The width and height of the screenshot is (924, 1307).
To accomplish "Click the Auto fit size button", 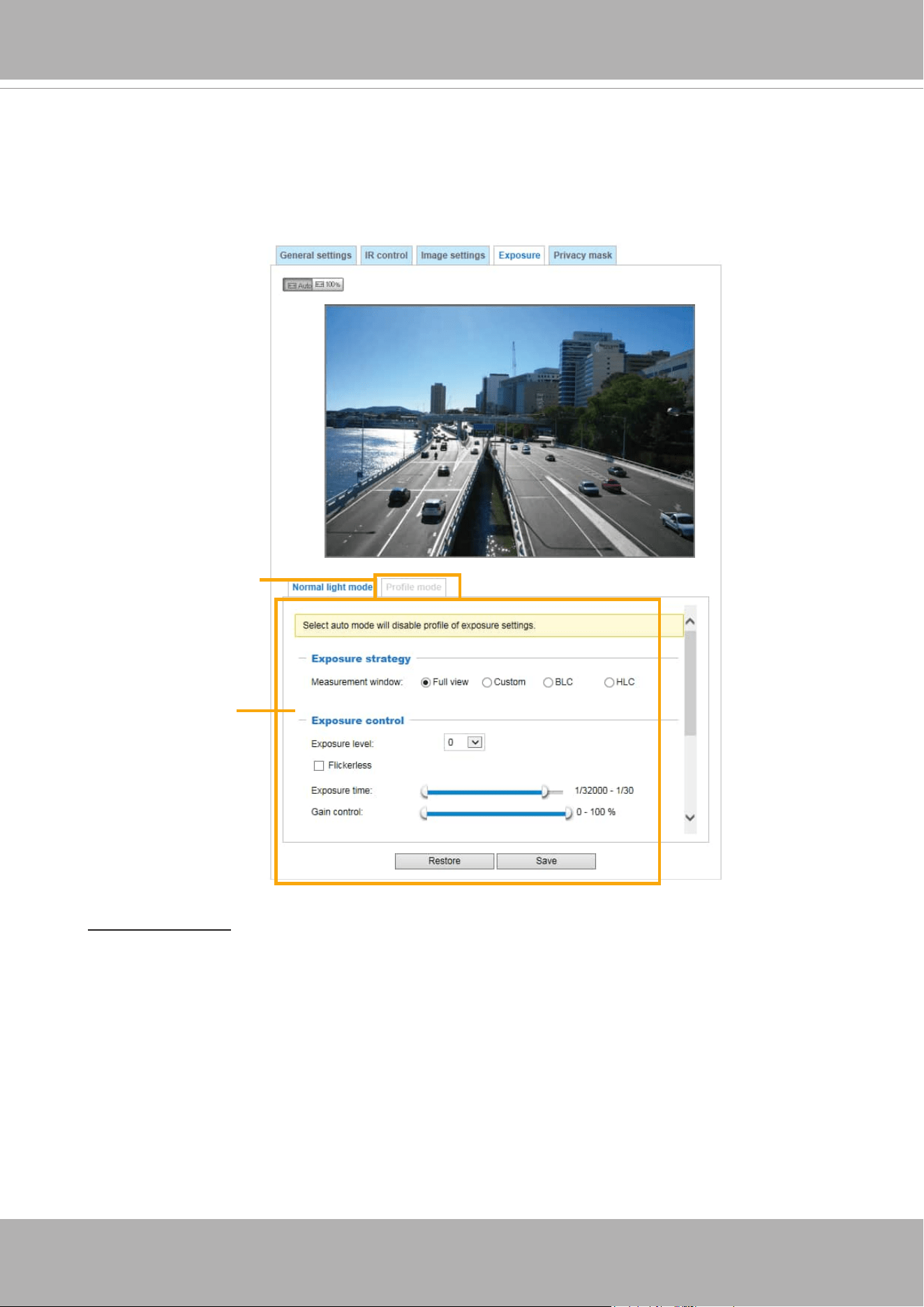I will click(298, 285).
